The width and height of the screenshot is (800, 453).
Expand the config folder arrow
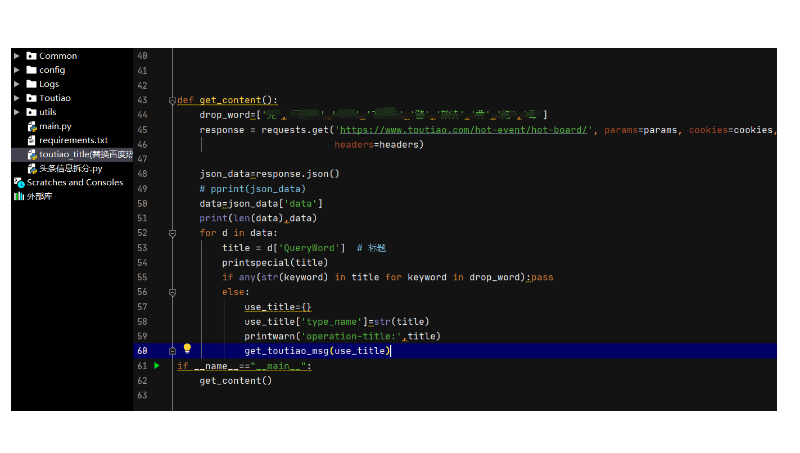click(x=17, y=70)
